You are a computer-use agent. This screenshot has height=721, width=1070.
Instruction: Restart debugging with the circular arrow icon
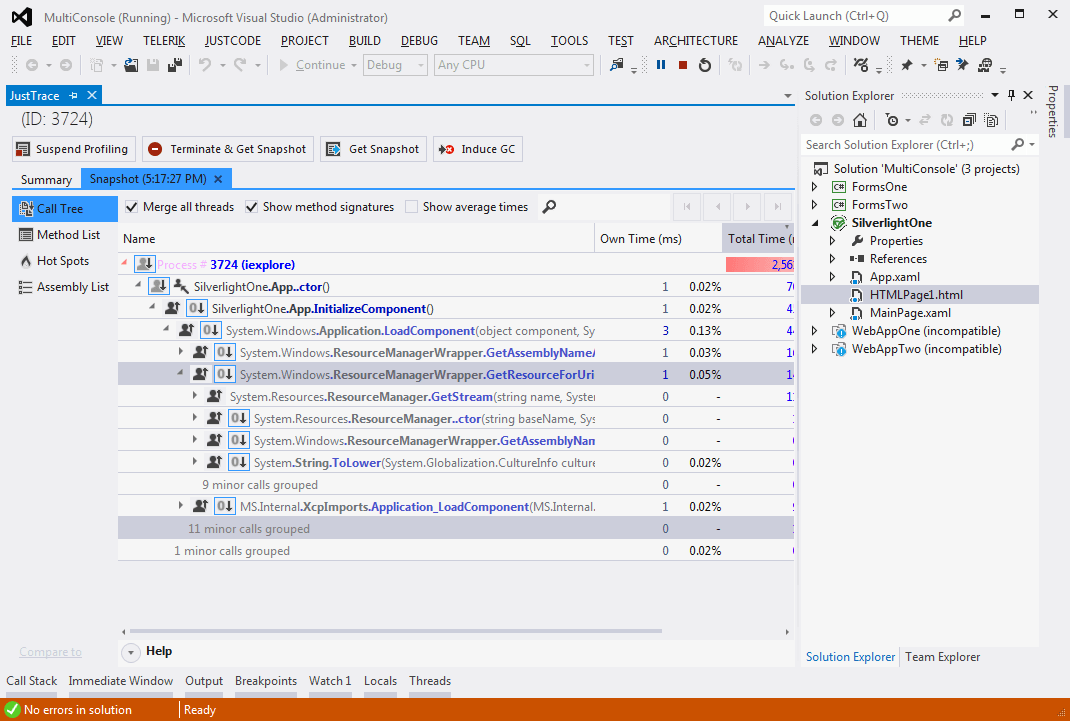click(x=705, y=65)
